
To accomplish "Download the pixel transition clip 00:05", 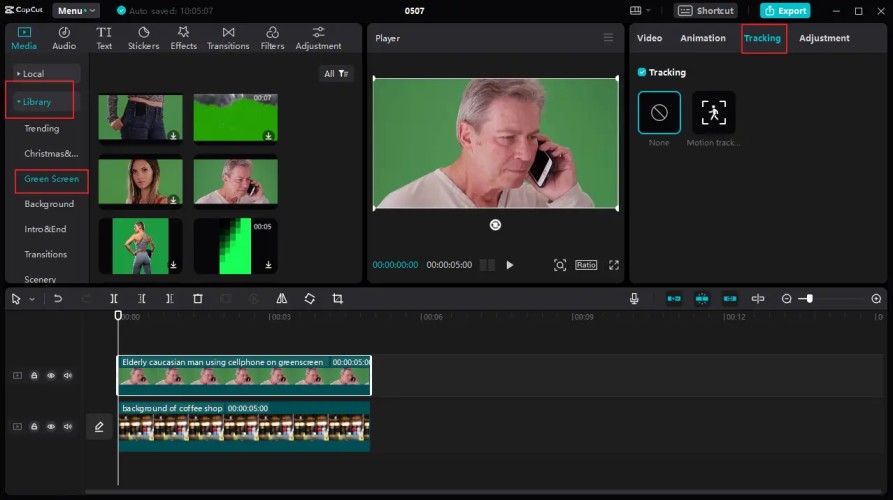I will [268, 265].
